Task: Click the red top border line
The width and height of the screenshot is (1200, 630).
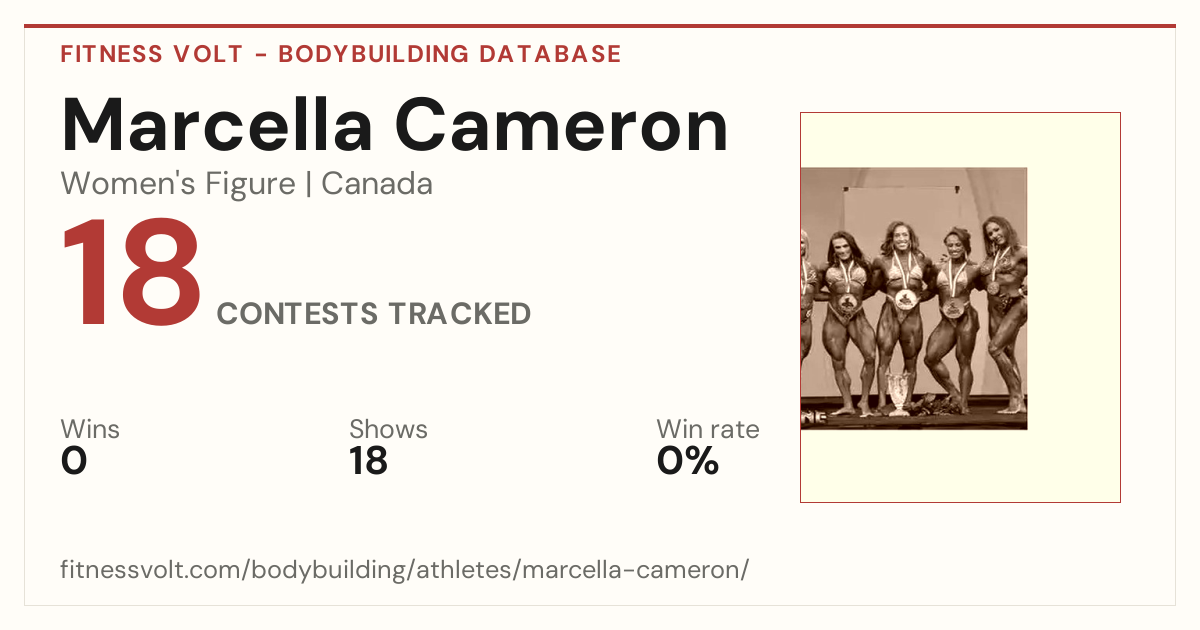Action: (x=600, y=26)
